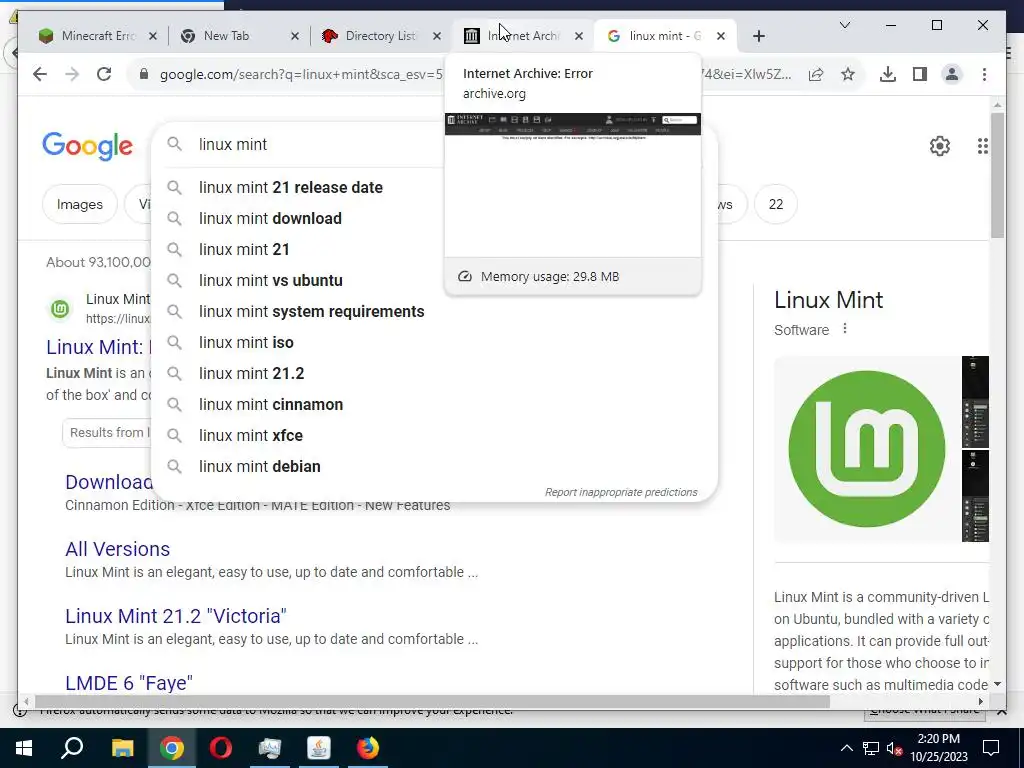The image size is (1024, 768).
Task: Open File Explorer from taskbar
Action: [122, 748]
